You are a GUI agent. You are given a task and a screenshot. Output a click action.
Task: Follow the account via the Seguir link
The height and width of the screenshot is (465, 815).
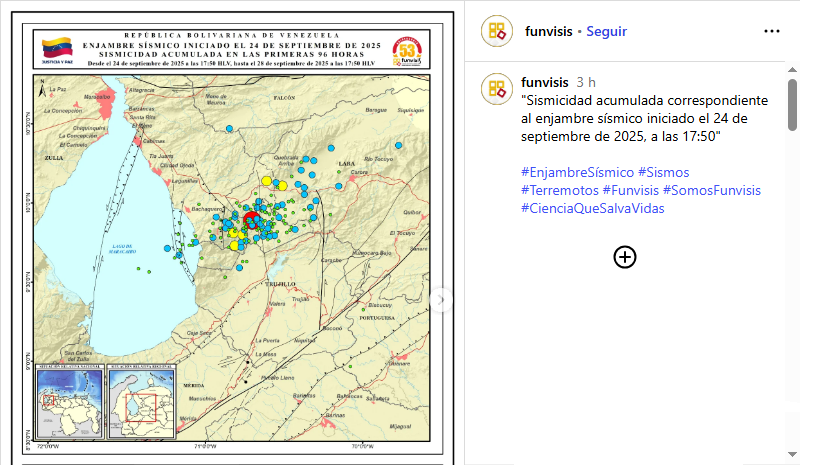606,31
